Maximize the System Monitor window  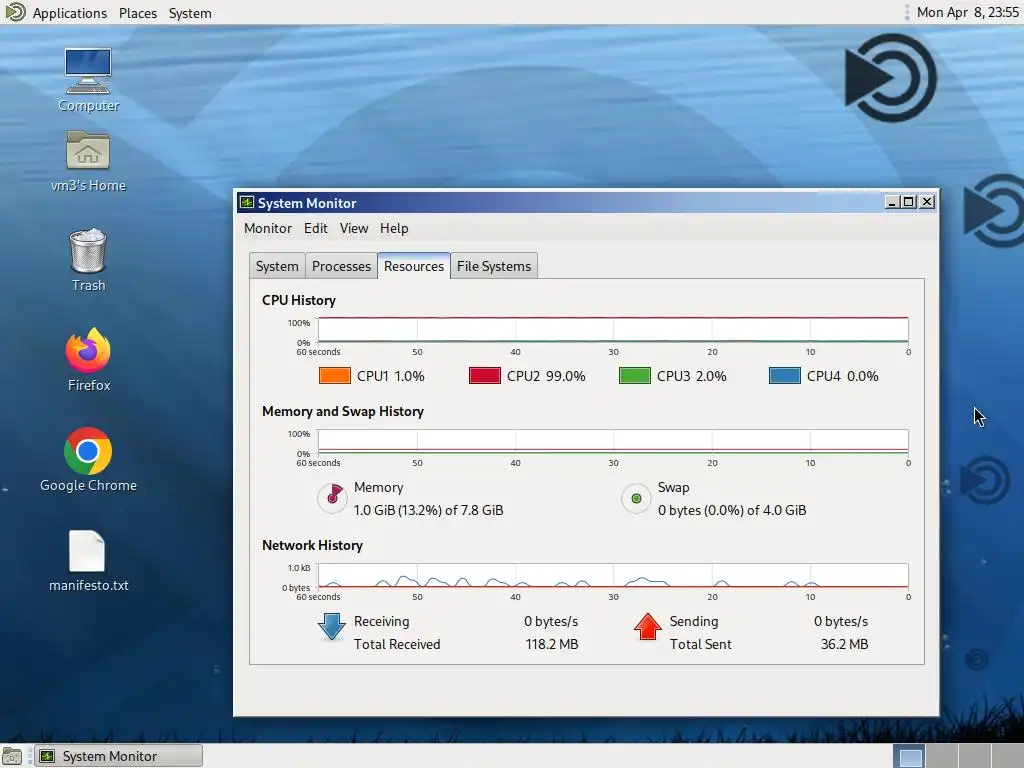click(908, 202)
